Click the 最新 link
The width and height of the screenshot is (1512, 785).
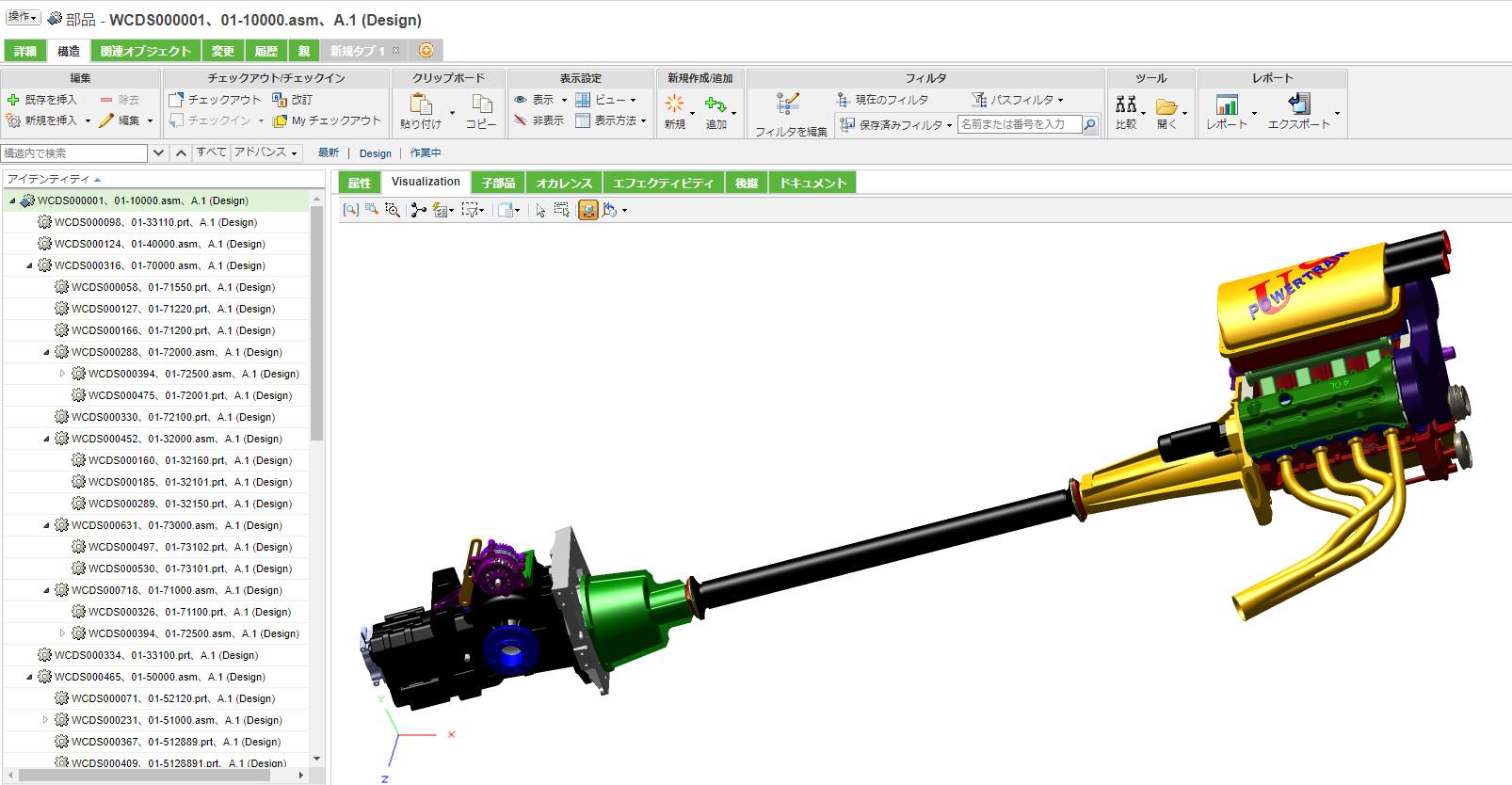tap(328, 152)
